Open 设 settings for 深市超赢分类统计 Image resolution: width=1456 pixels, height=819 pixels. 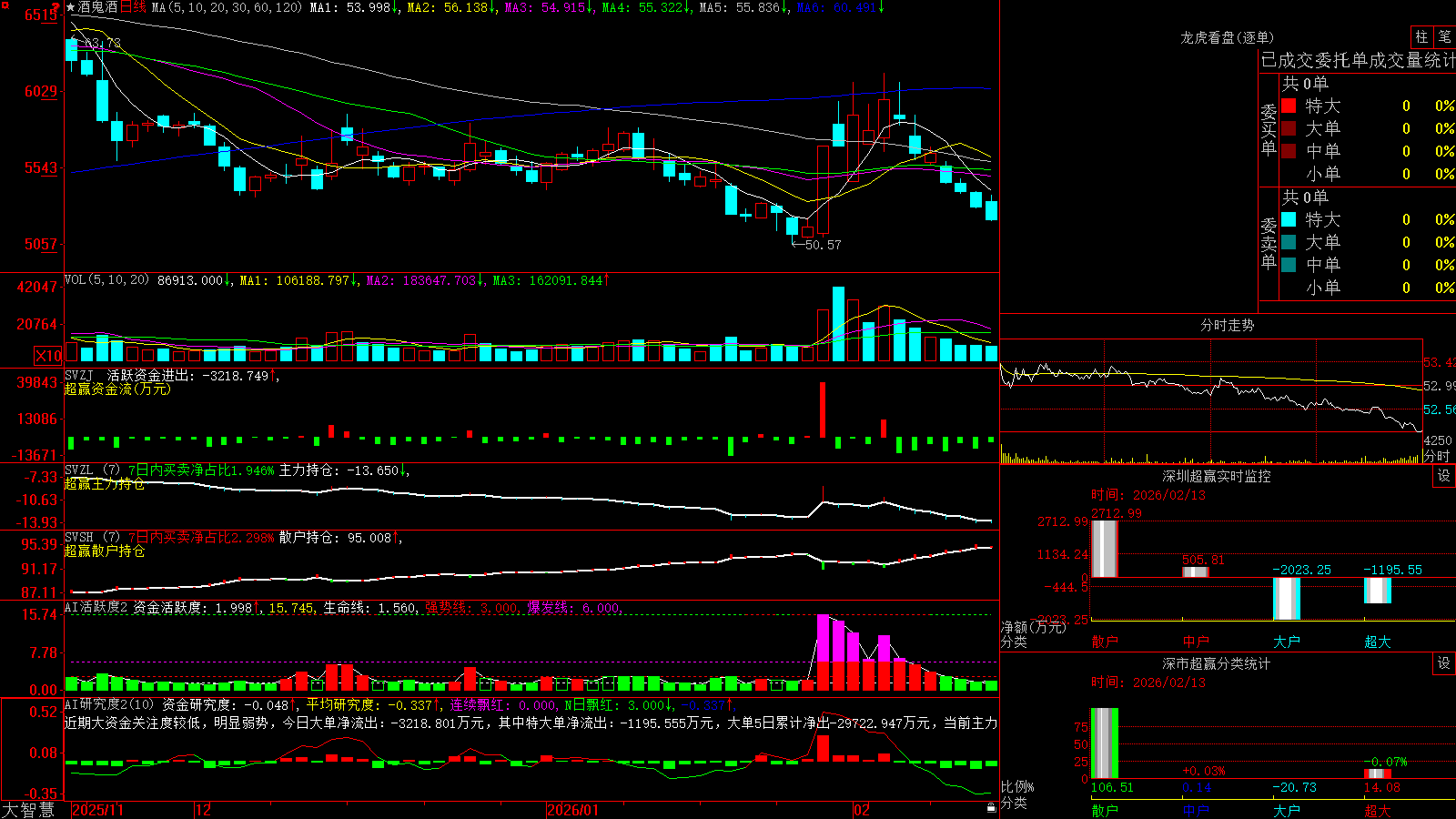pyautogui.click(x=1444, y=663)
